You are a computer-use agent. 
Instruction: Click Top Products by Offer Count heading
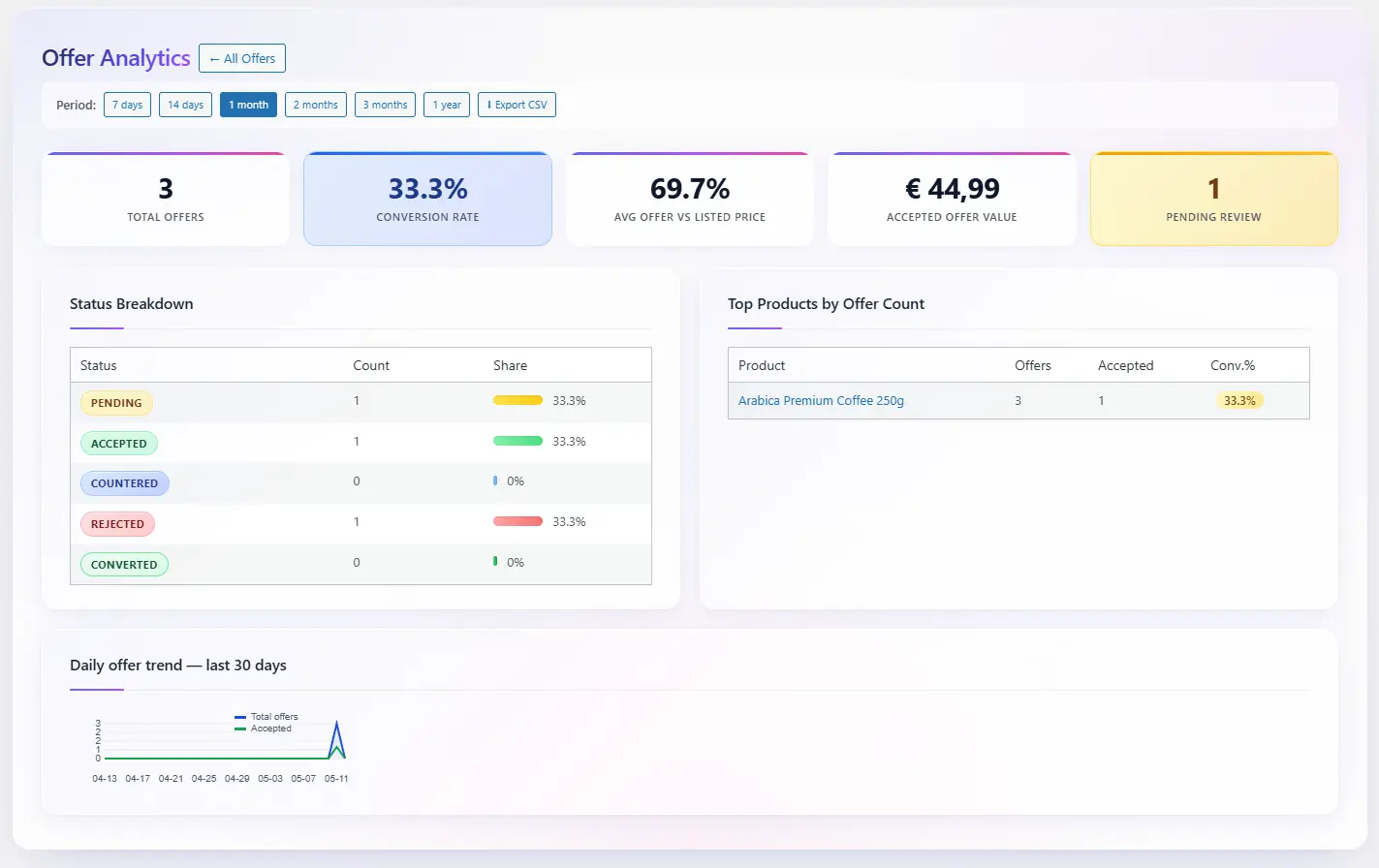coord(826,303)
